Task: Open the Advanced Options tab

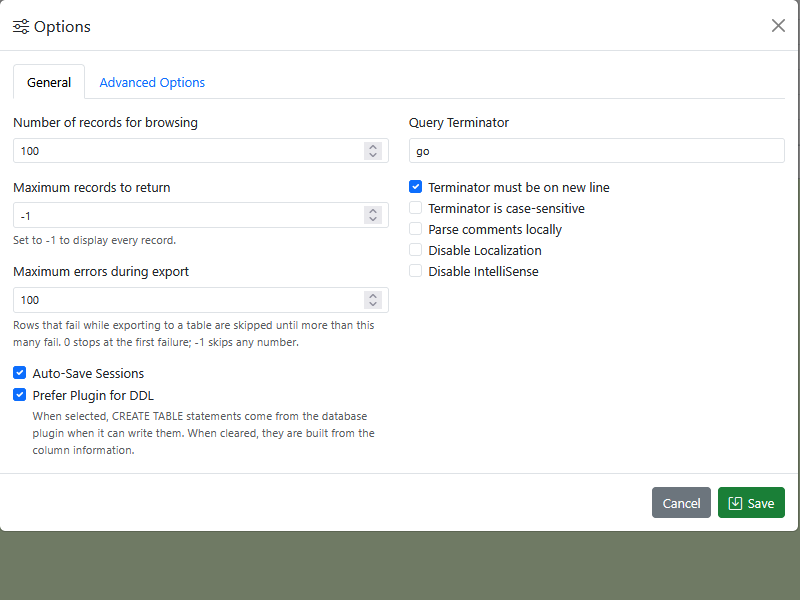Action: [152, 82]
